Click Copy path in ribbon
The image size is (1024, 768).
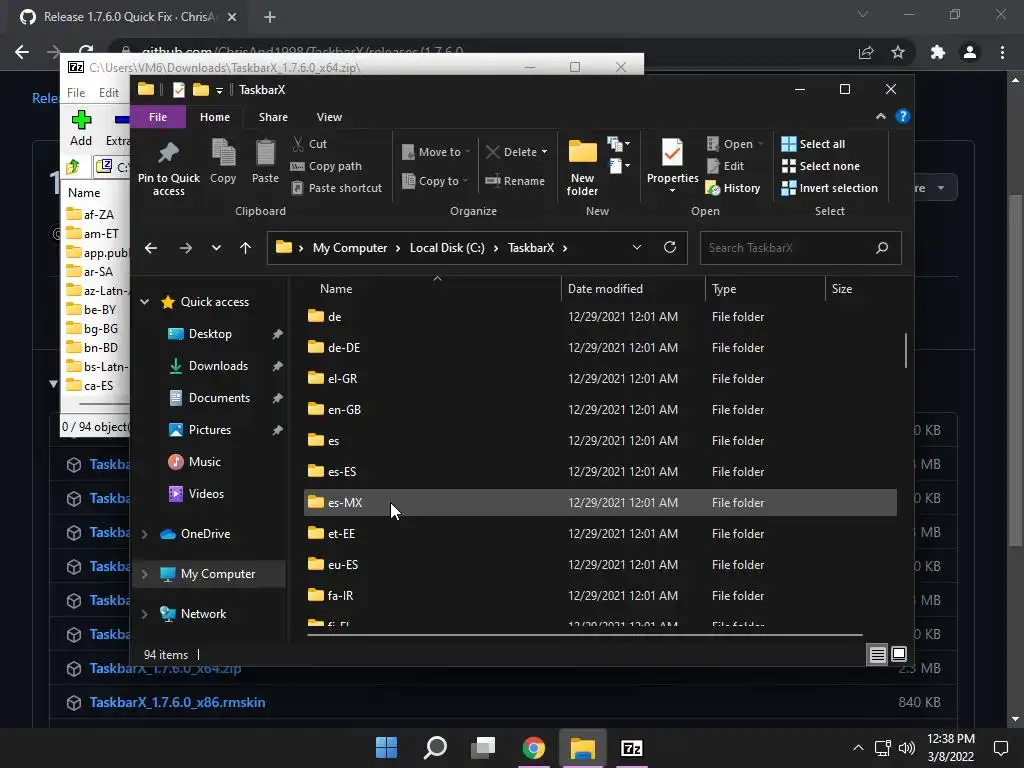pos(326,166)
